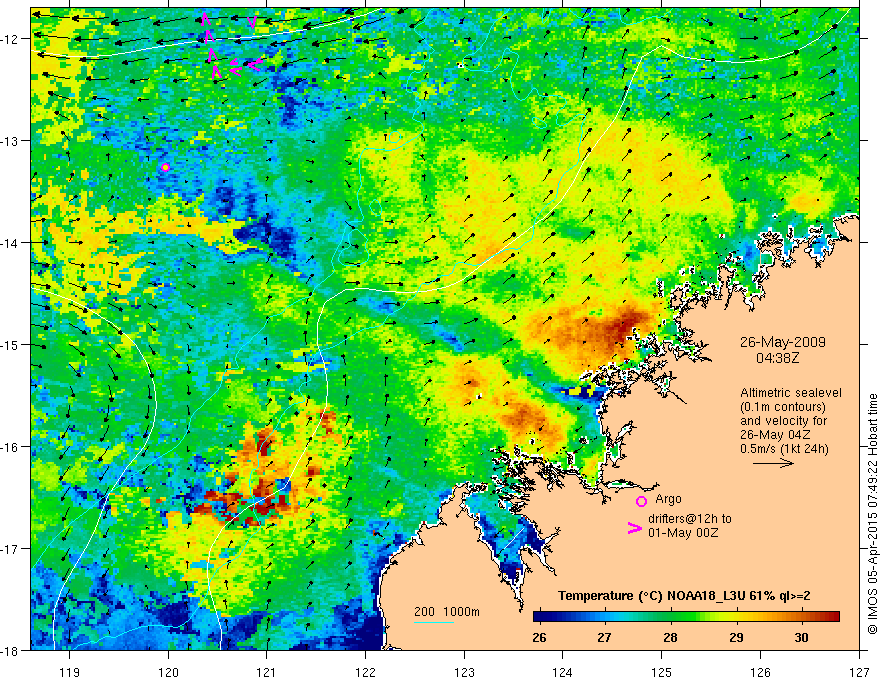Click the 'drifters@12h to' legend text

(x=690, y=518)
